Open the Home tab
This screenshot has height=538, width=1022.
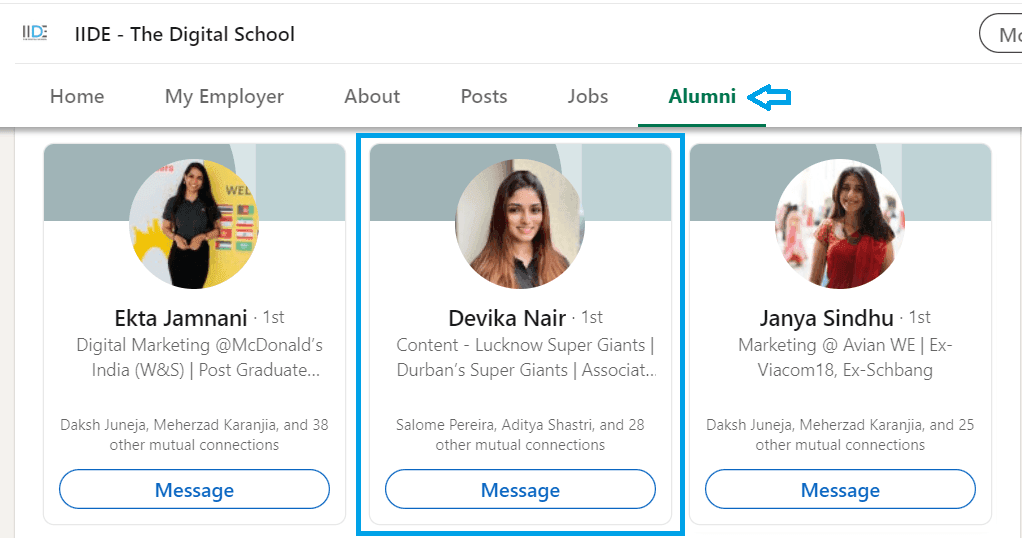click(x=77, y=96)
